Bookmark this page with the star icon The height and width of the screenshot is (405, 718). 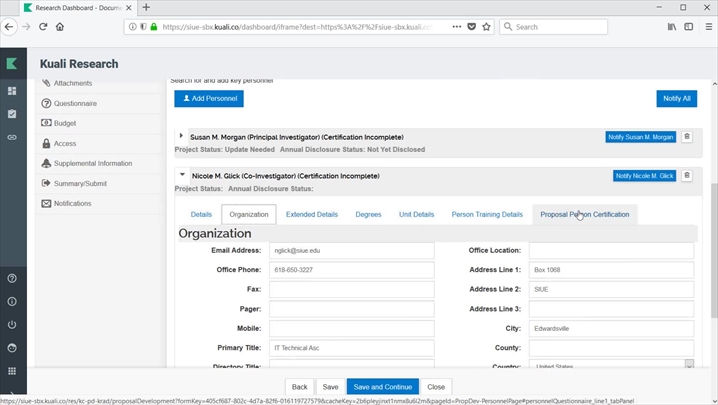click(486, 27)
